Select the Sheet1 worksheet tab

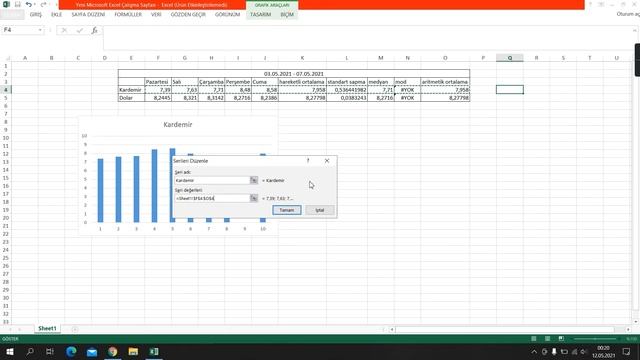pyautogui.click(x=47, y=329)
